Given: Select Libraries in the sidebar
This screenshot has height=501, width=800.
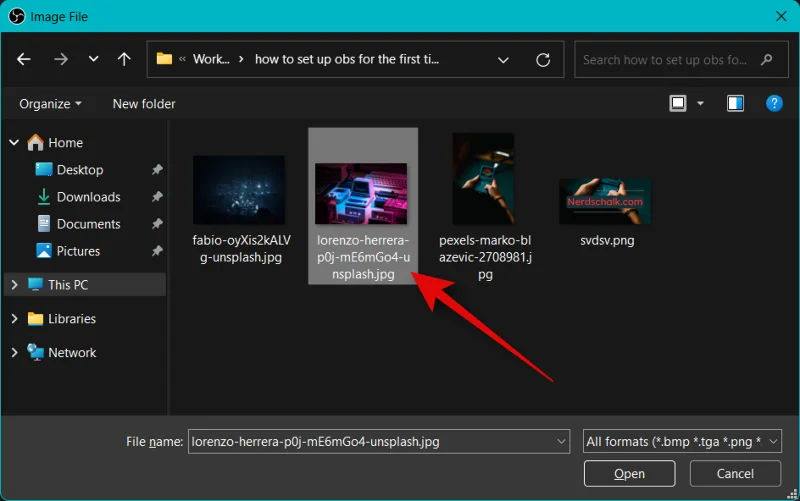Looking at the screenshot, I should click(71, 319).
